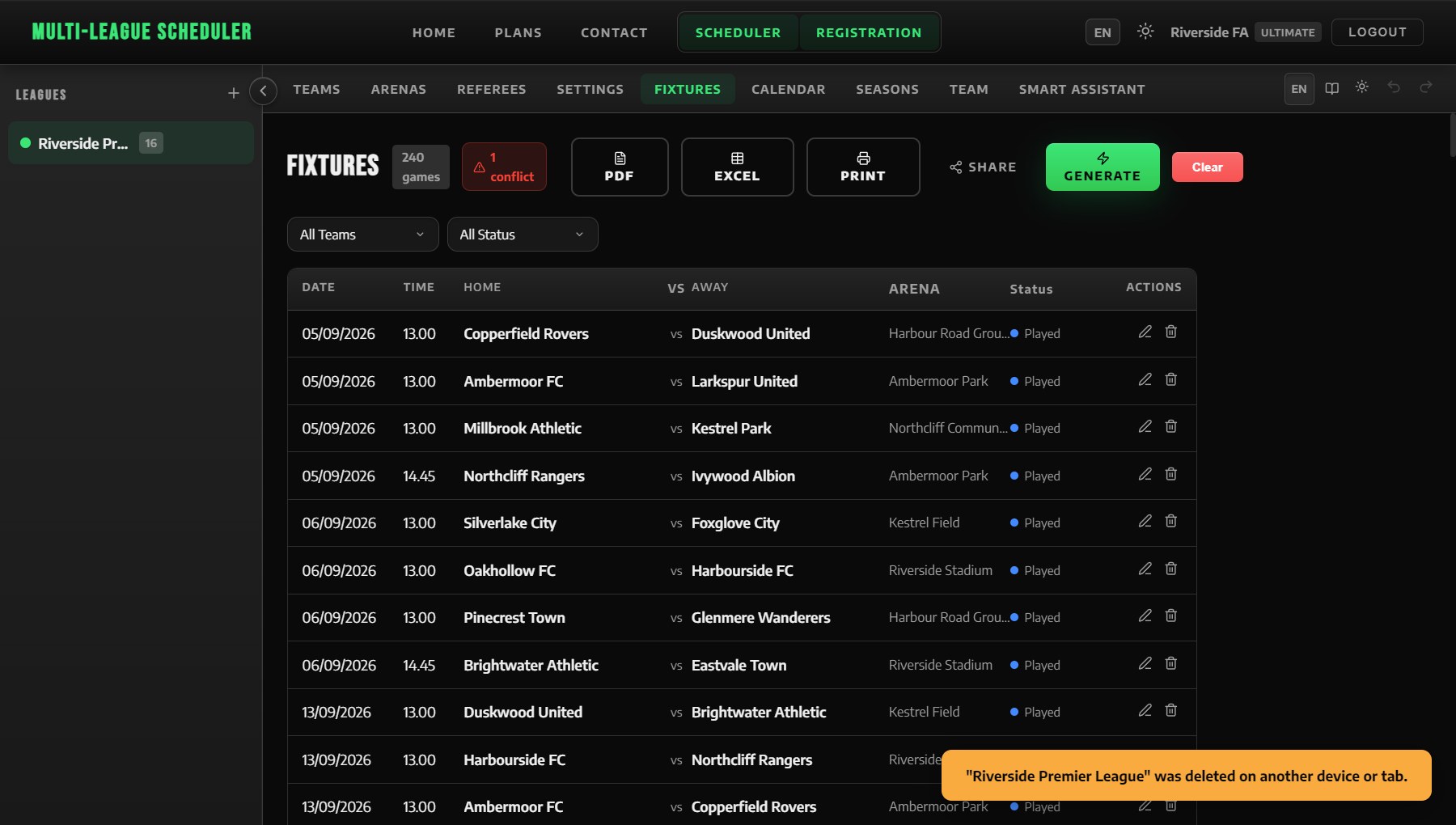Export fixtures to Excel
Viewport: 1456px width, 825px height.
(x=738, y=167)
